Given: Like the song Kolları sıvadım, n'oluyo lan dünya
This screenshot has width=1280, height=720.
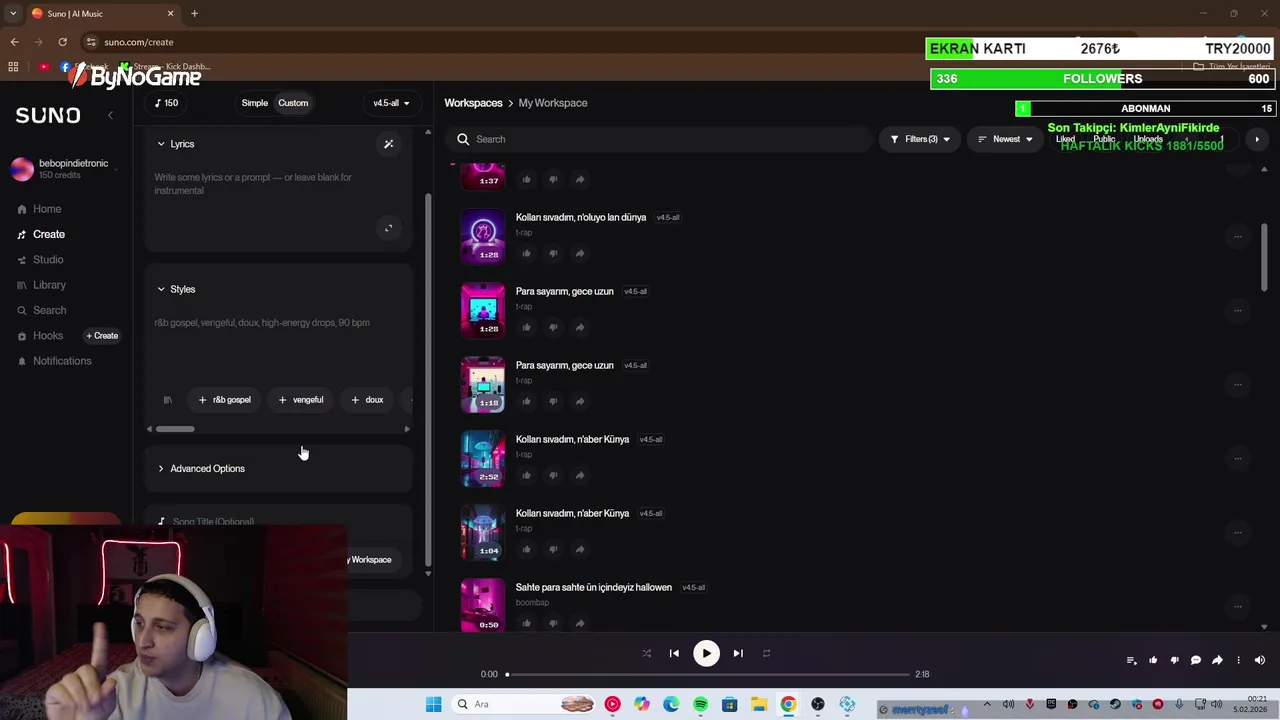Looking at the screenshot, I should (527, 253).
